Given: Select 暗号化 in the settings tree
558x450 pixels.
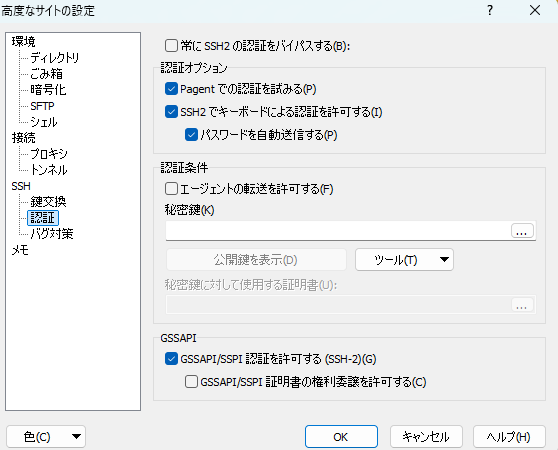Looking at the screenshot, I should coord(48,90).
